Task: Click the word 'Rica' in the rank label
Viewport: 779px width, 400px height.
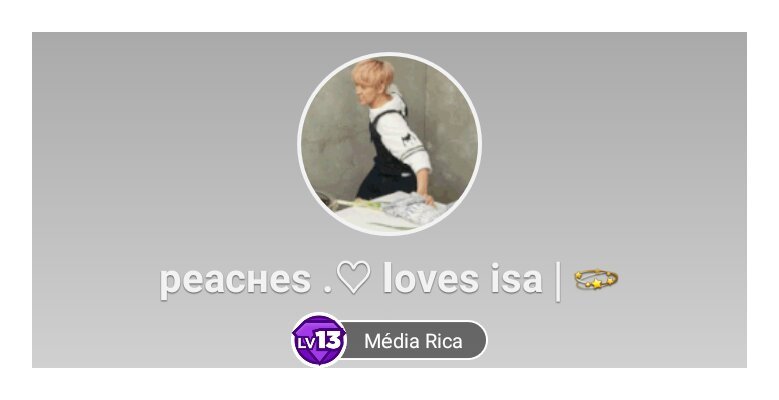Action: [x=444, y=341]
